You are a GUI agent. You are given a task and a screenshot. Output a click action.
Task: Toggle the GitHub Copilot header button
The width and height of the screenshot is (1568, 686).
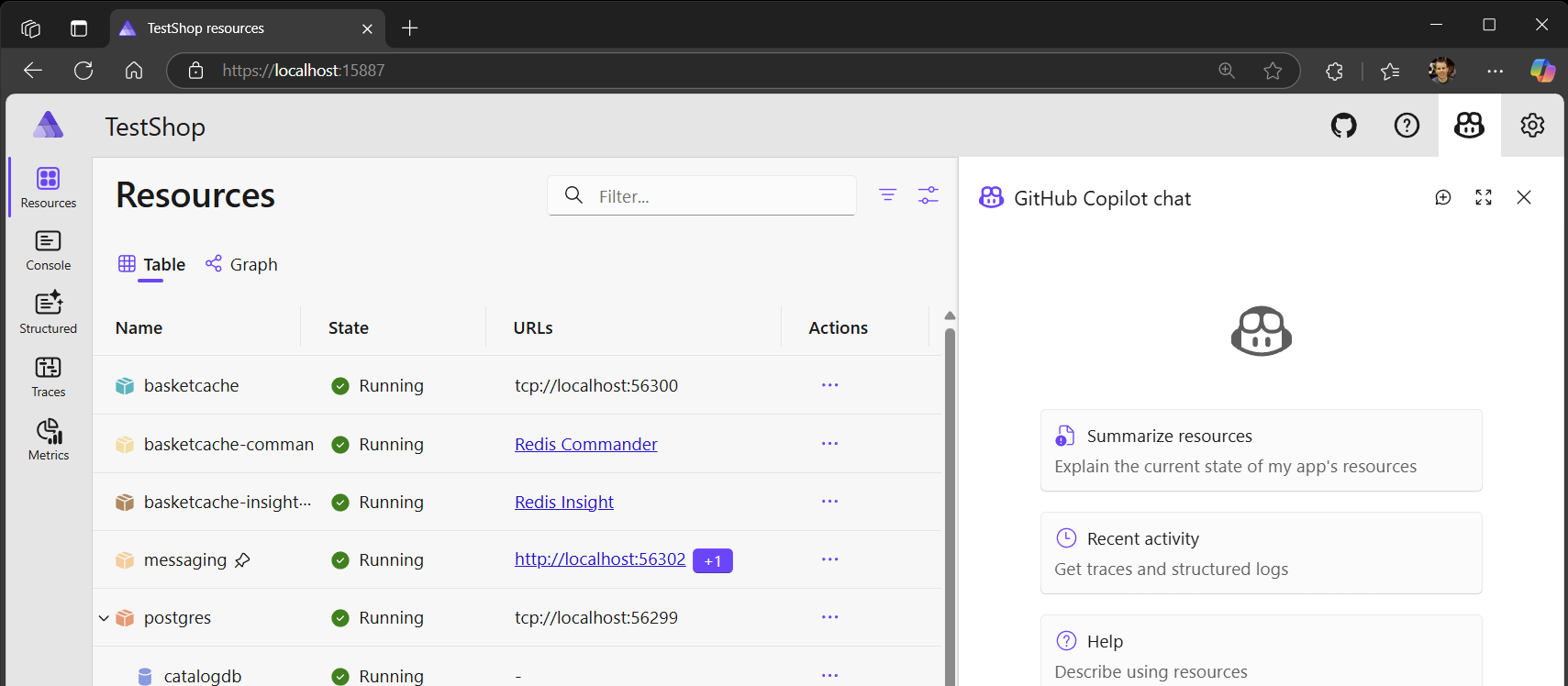tap(1469, 126)
